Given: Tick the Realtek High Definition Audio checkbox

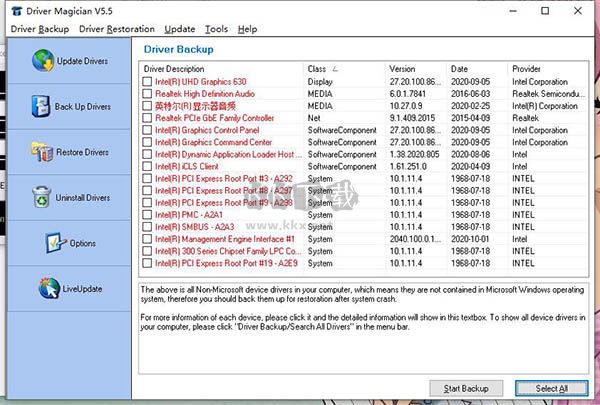Looking at the screenshot, I should point(148,93).
